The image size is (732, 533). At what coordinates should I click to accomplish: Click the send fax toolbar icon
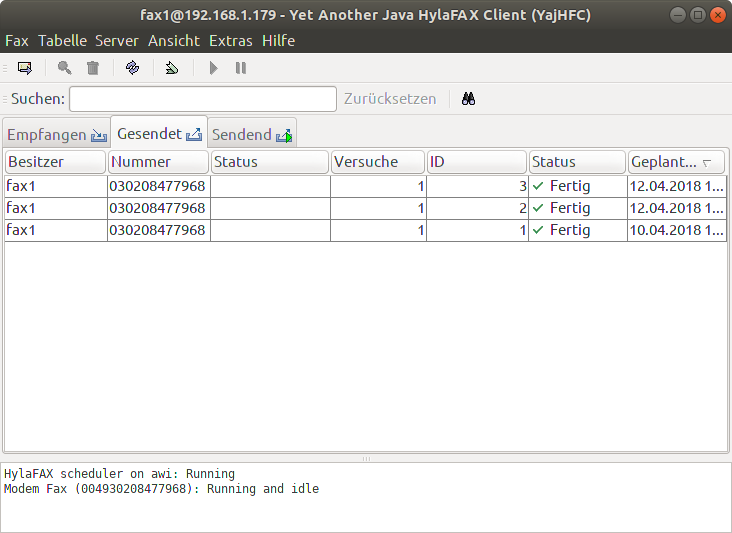[25, 68]
